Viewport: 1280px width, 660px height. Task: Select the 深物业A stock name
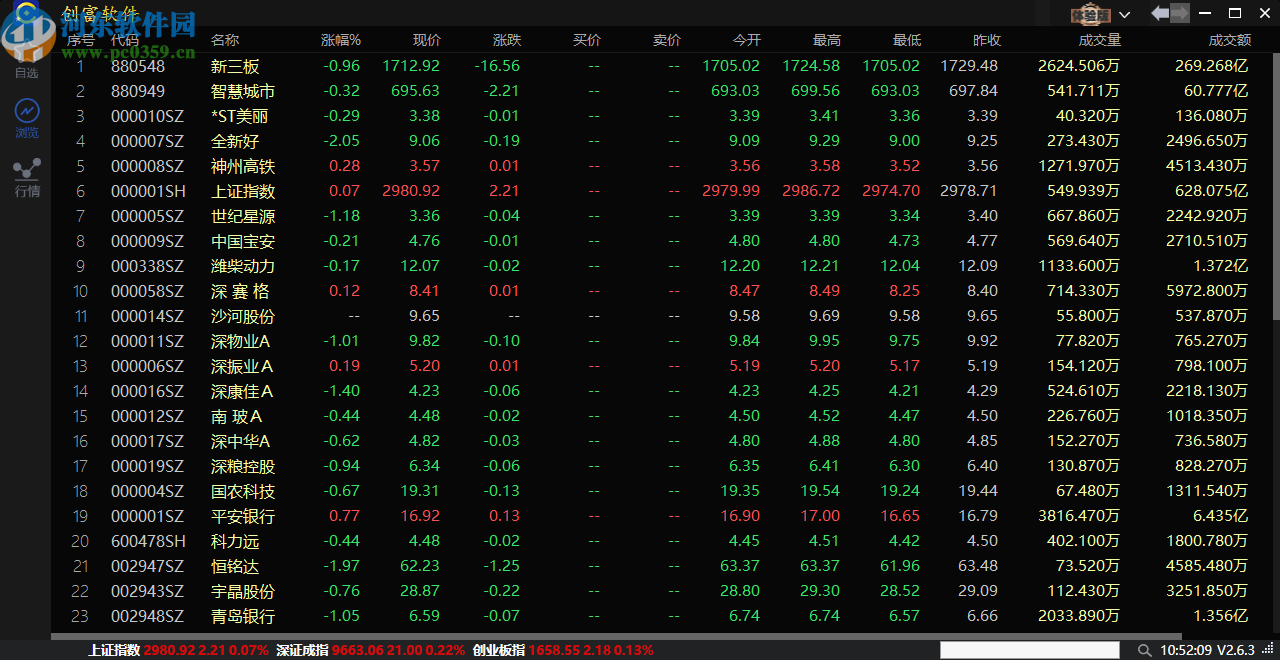(241, 341)
